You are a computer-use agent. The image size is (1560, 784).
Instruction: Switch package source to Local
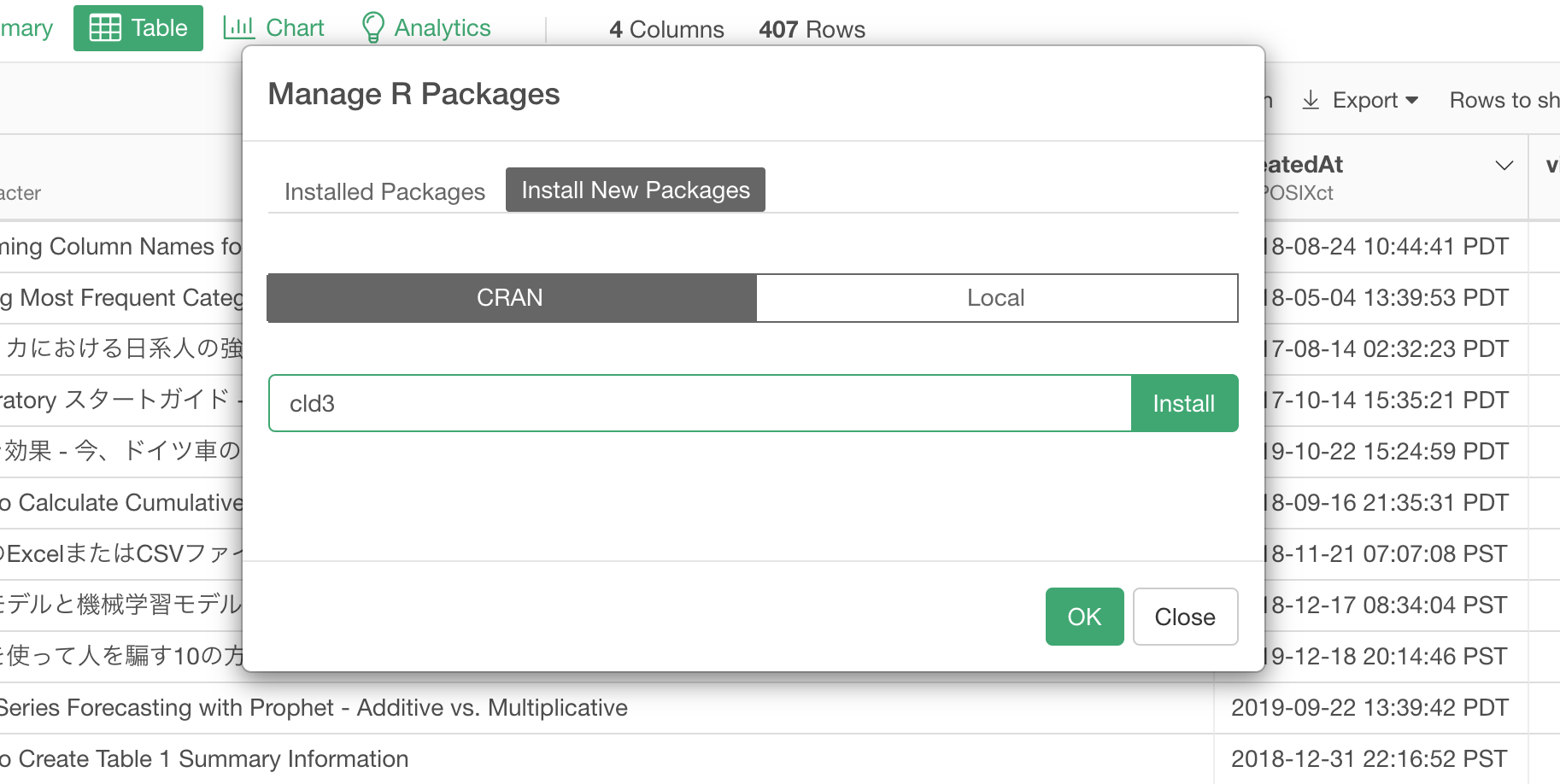click(x=996, y=298)
